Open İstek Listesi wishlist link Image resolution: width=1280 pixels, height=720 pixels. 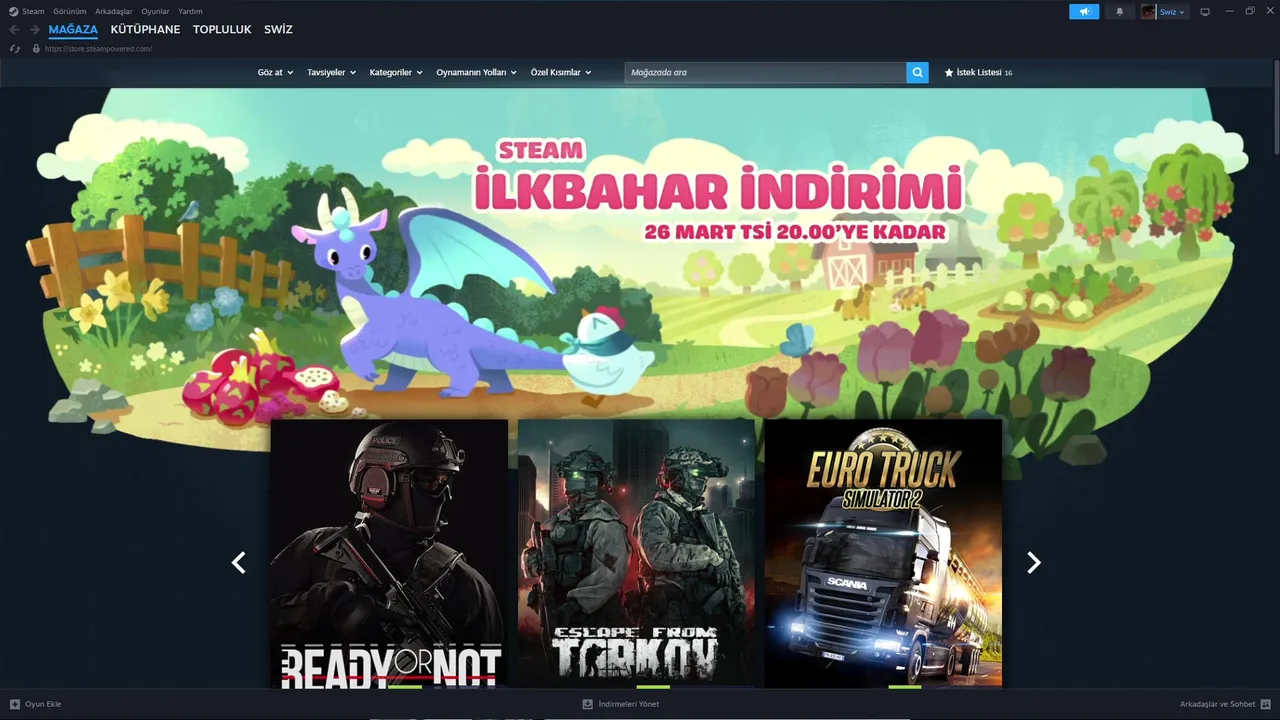click(x=978, y=72)
